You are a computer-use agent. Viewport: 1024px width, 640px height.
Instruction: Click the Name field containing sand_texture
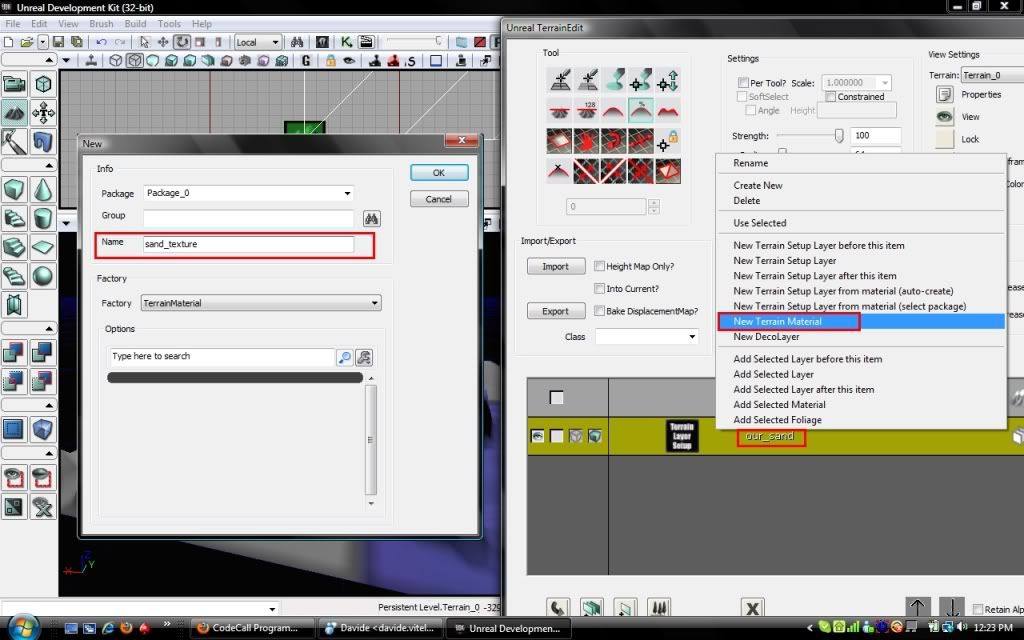click(x=248, y=244)
